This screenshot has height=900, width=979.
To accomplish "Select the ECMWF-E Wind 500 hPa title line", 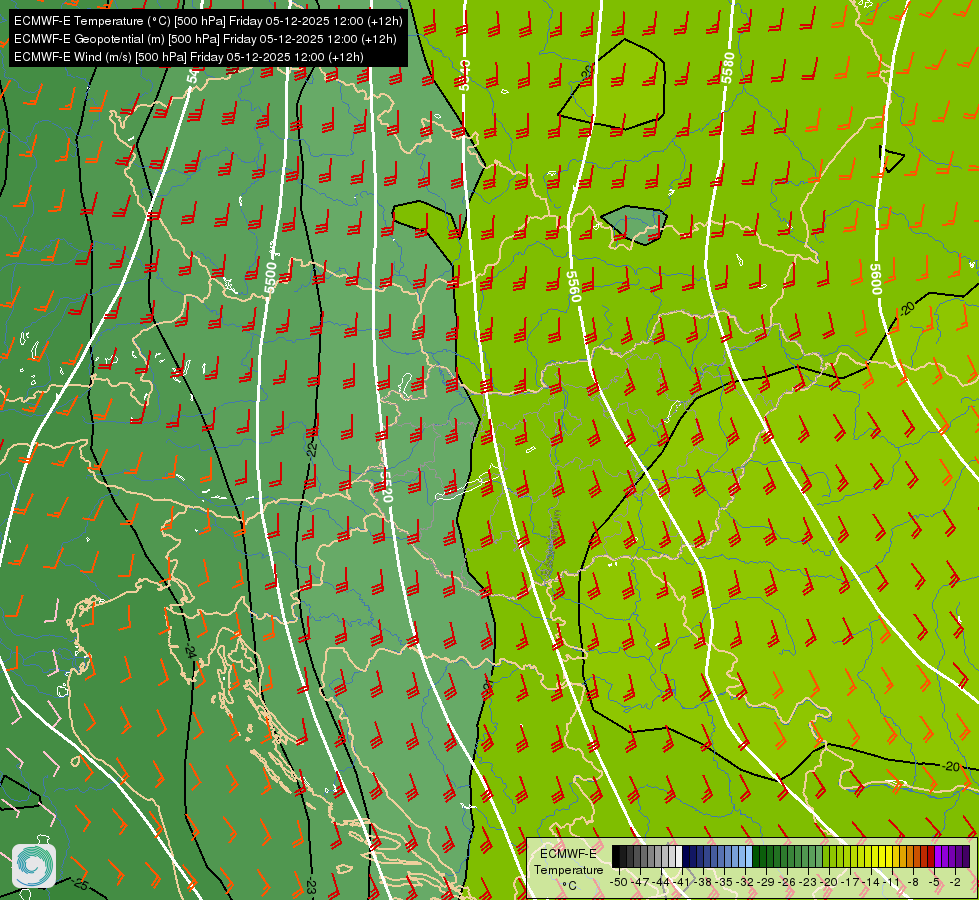I will coord(189,57).
